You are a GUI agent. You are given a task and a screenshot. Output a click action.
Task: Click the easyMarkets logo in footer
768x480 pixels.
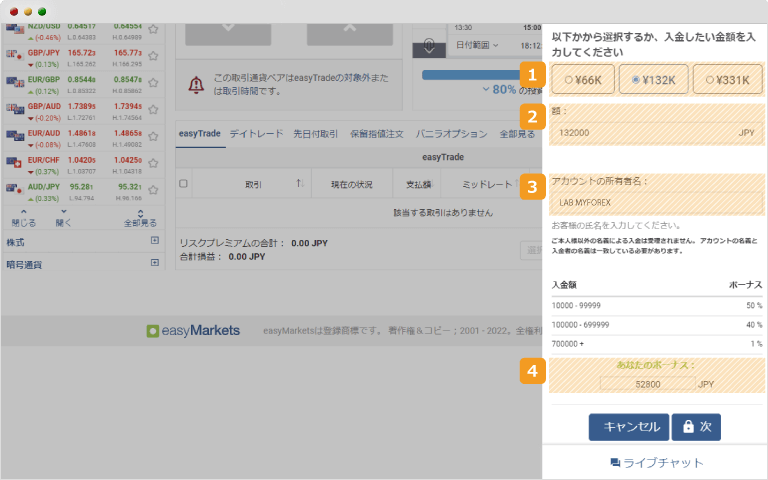pos(193,331)
